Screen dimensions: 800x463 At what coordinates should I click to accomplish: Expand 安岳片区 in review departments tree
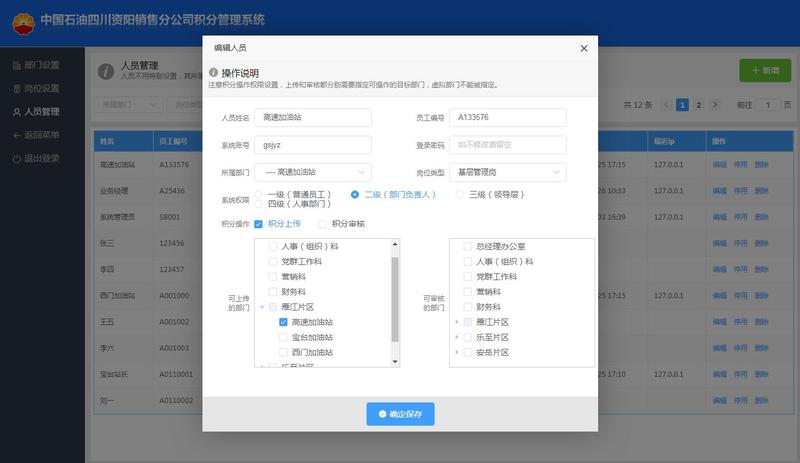click(457, 353)
